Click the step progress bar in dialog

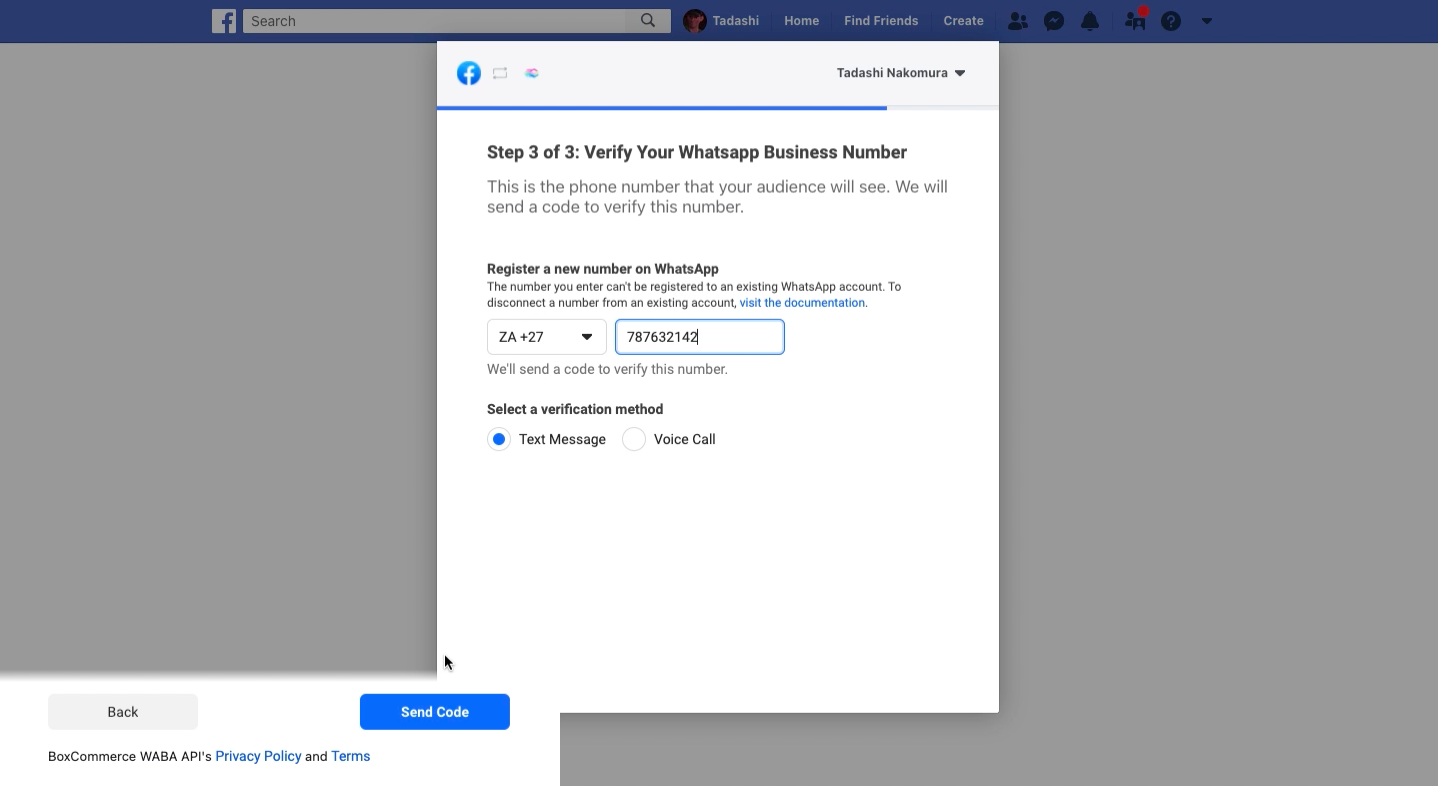[718, 108]
